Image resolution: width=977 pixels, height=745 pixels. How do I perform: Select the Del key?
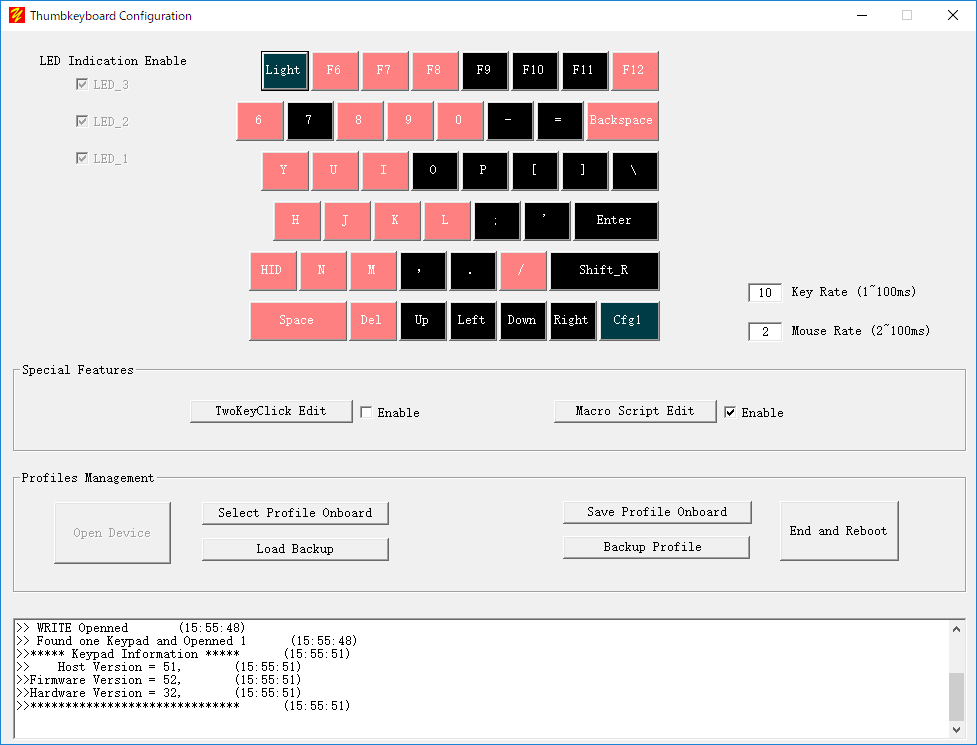tap(373, 321)
